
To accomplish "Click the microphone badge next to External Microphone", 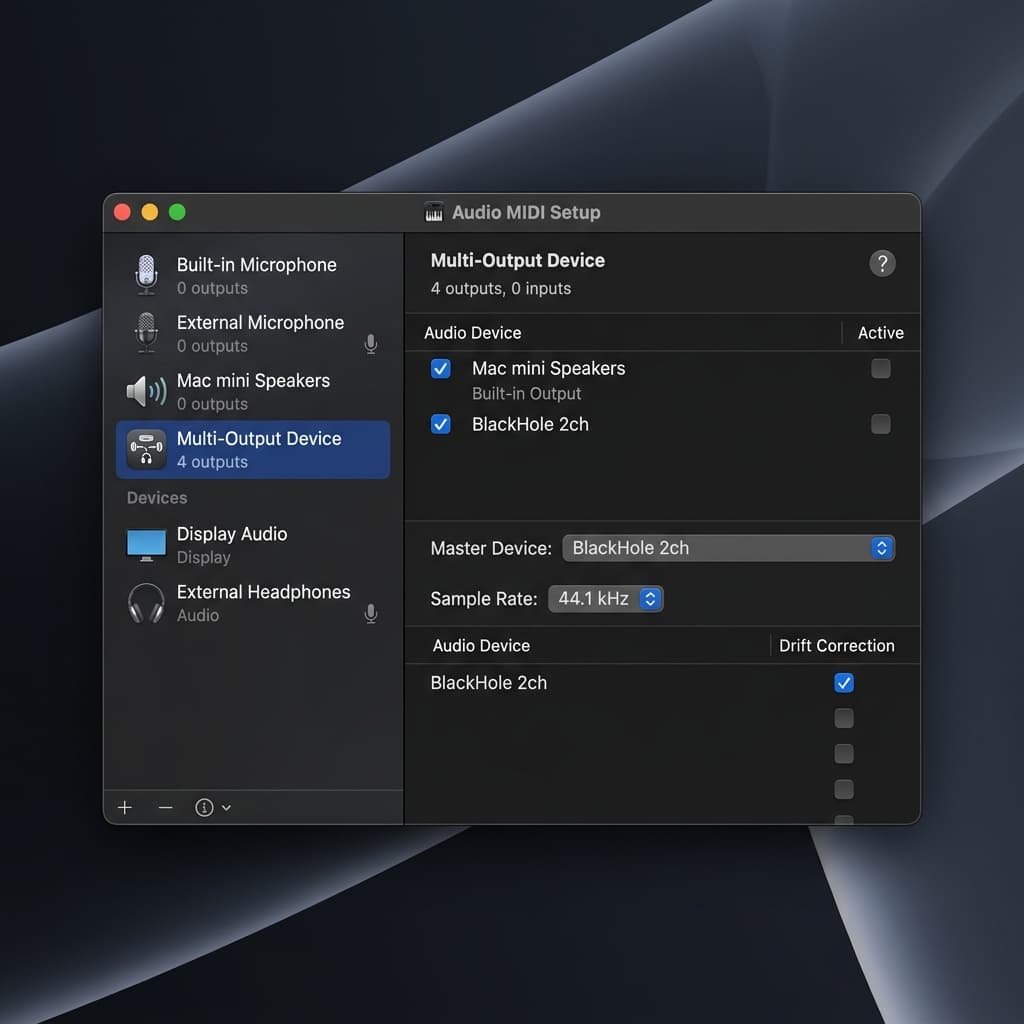I will (370, 343).
